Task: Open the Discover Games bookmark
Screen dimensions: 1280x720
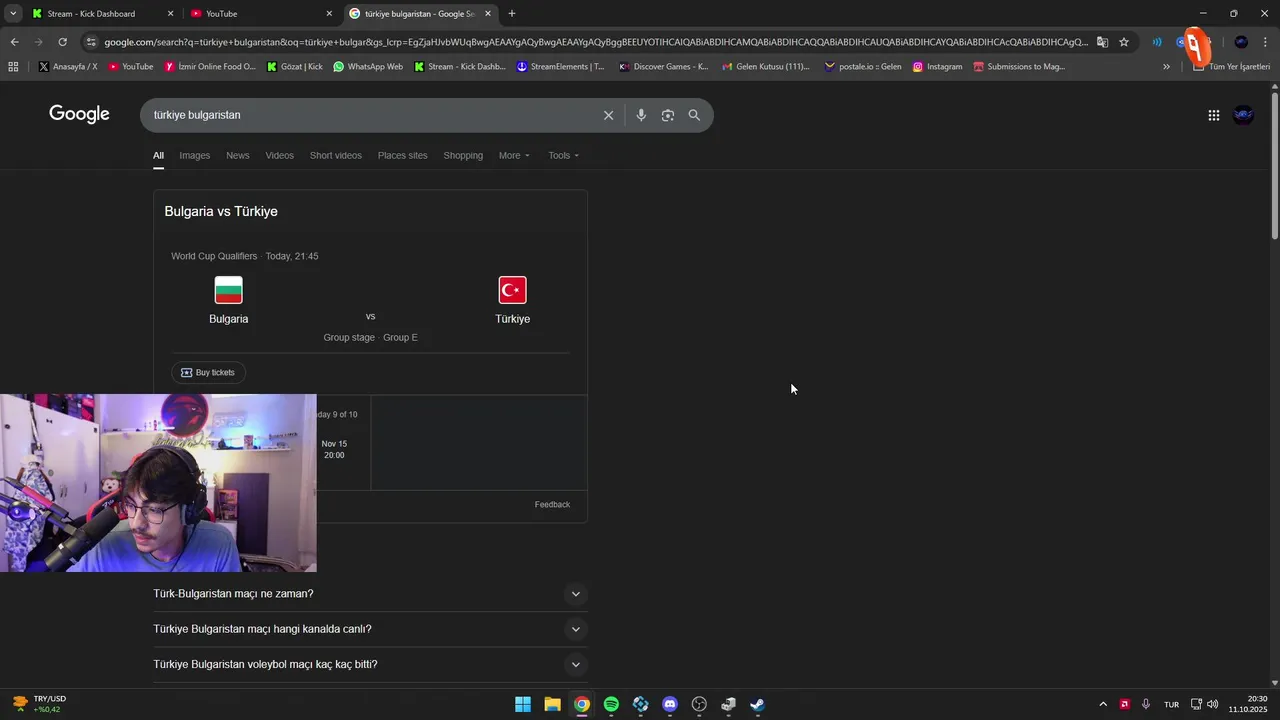Action: pyautogui.click(x=663, y=67)
